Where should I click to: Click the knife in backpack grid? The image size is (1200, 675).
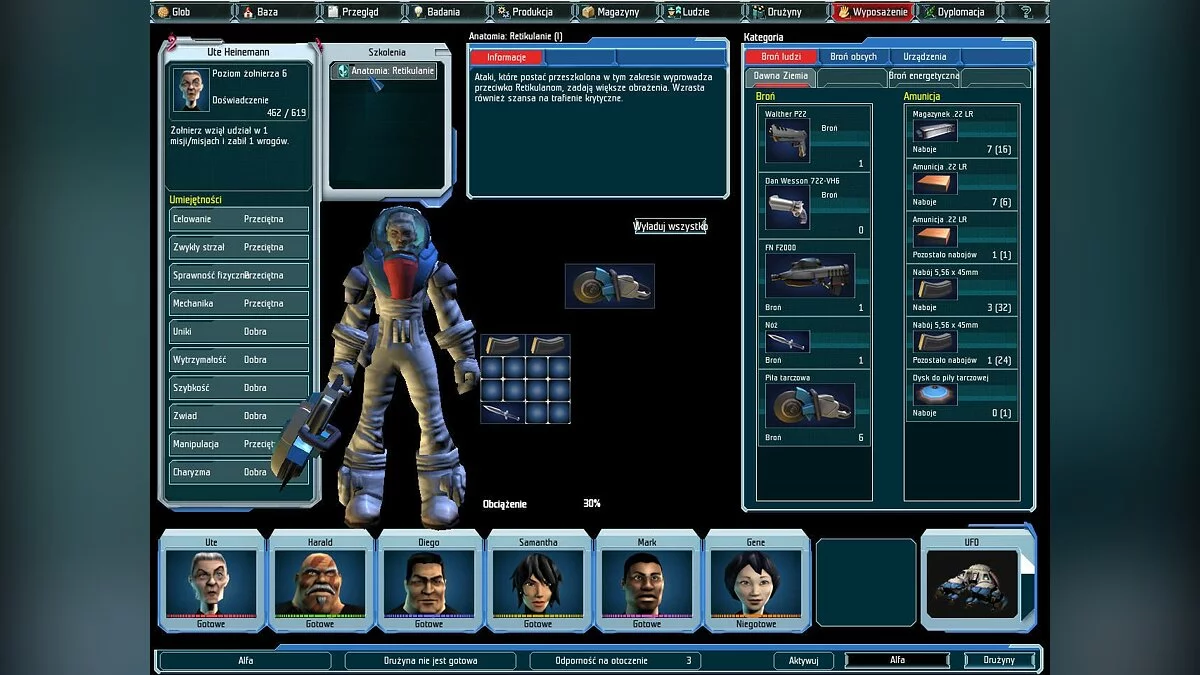click(x=503, y=412)
